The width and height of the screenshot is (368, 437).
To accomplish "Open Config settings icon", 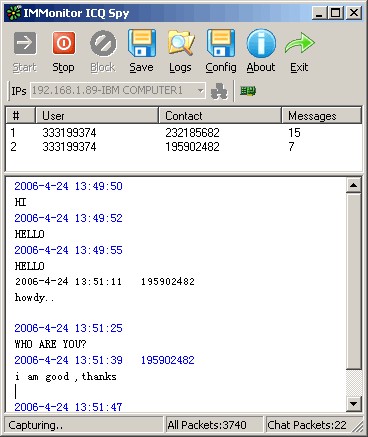I will tap(221, 43).
